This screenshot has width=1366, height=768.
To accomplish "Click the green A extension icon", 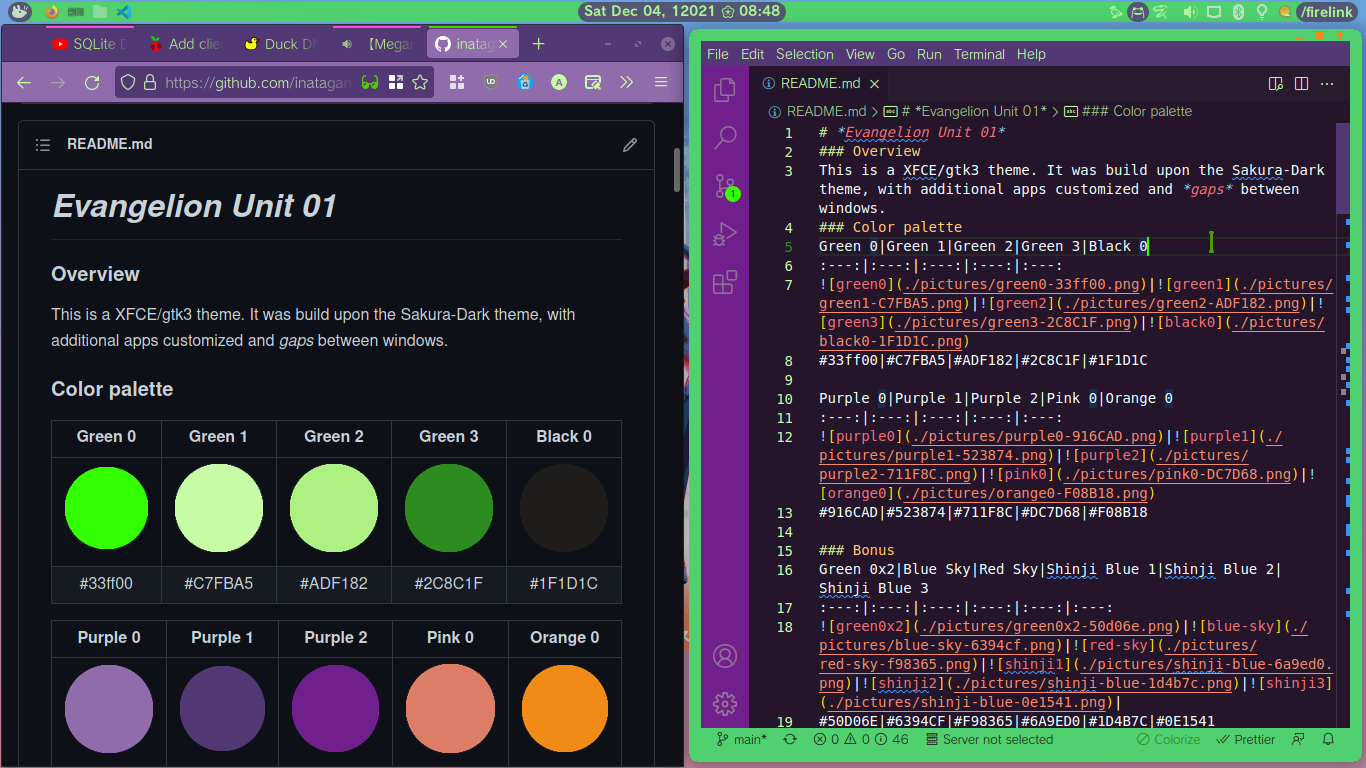I will (559, 83).
